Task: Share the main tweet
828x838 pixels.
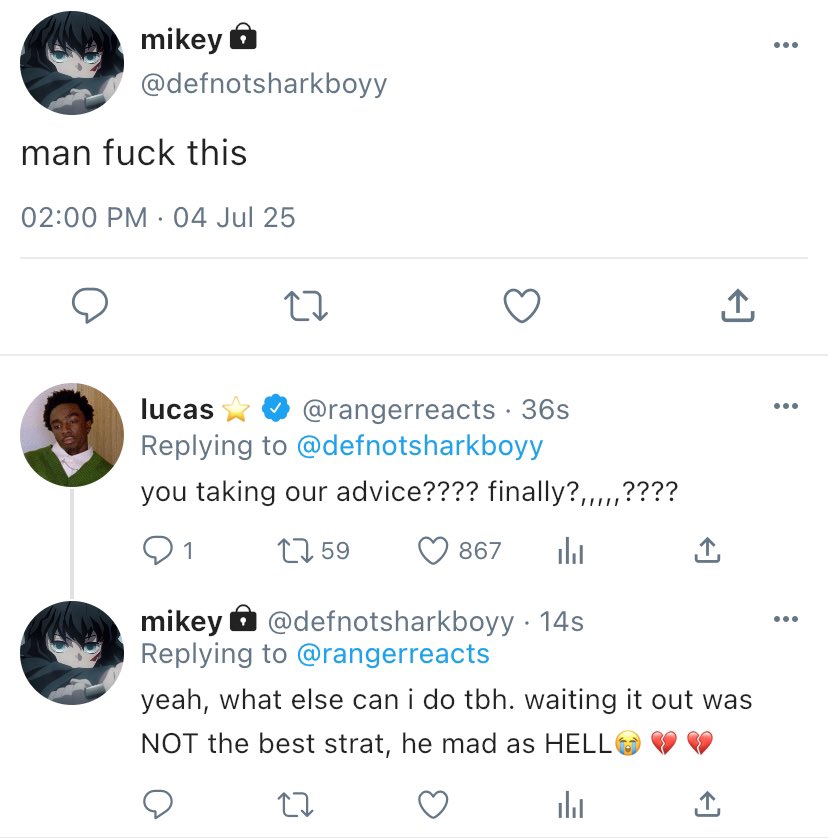Action: tap(737, 306)
